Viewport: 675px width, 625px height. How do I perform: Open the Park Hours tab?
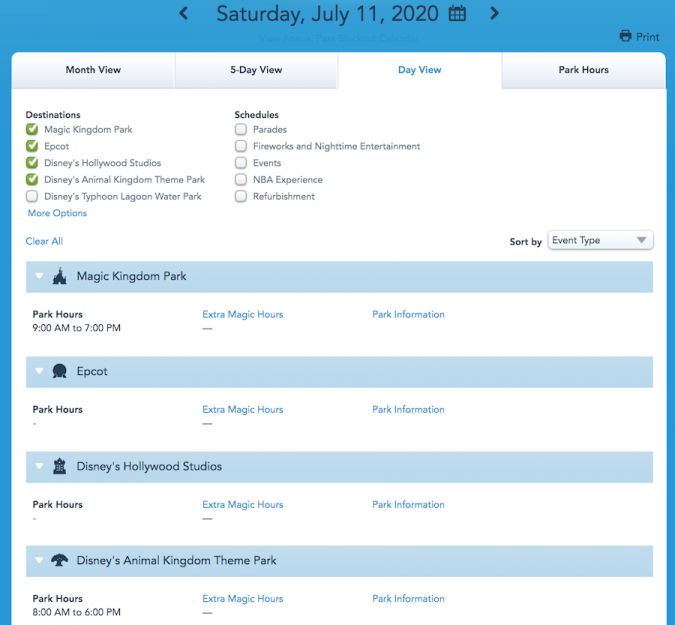click(x=583, y=70)
